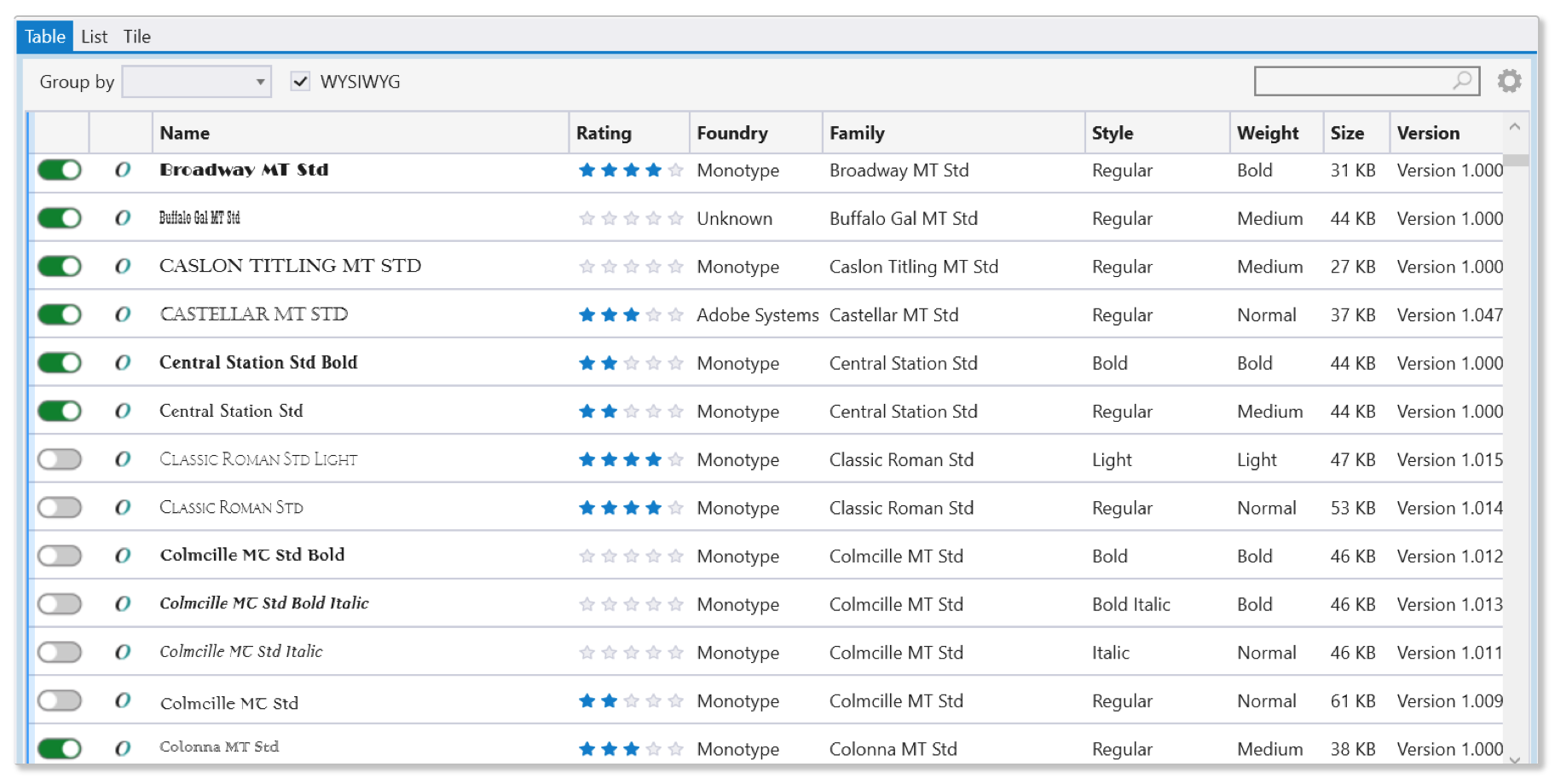1555x784 pixels.
Task: Switch to the Tile view tab
Action: pos(136,37)
